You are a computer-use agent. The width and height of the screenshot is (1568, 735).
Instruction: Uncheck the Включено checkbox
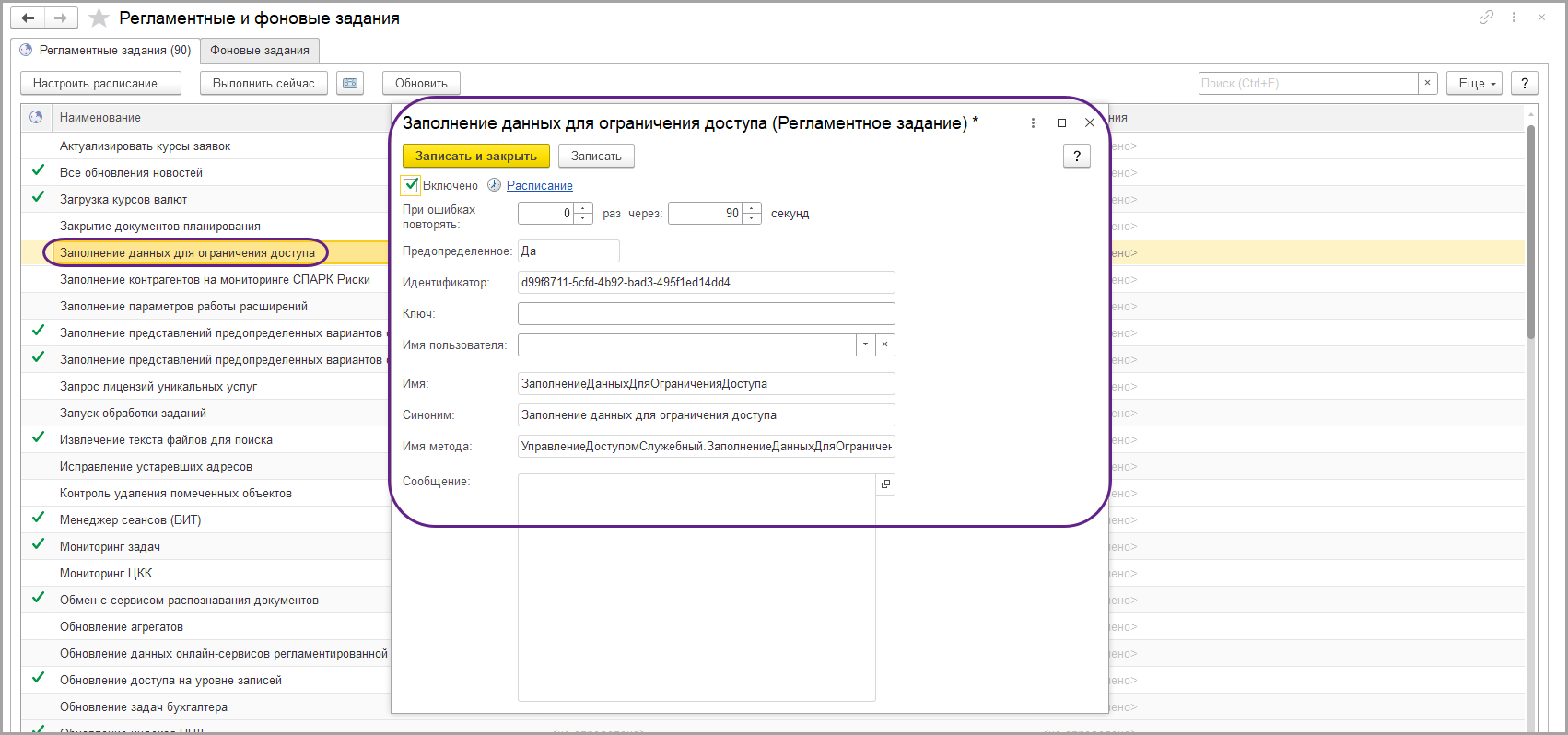[x=411, y=185]
